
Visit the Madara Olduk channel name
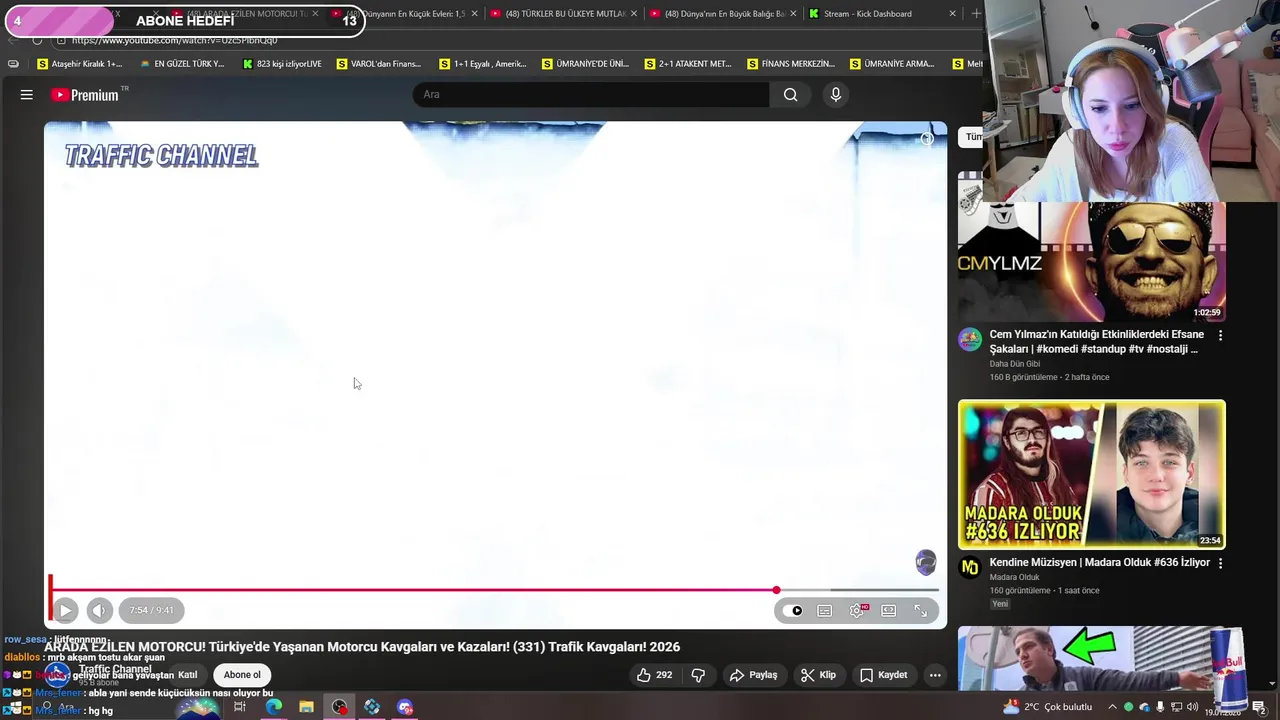tap(1014, 577)
